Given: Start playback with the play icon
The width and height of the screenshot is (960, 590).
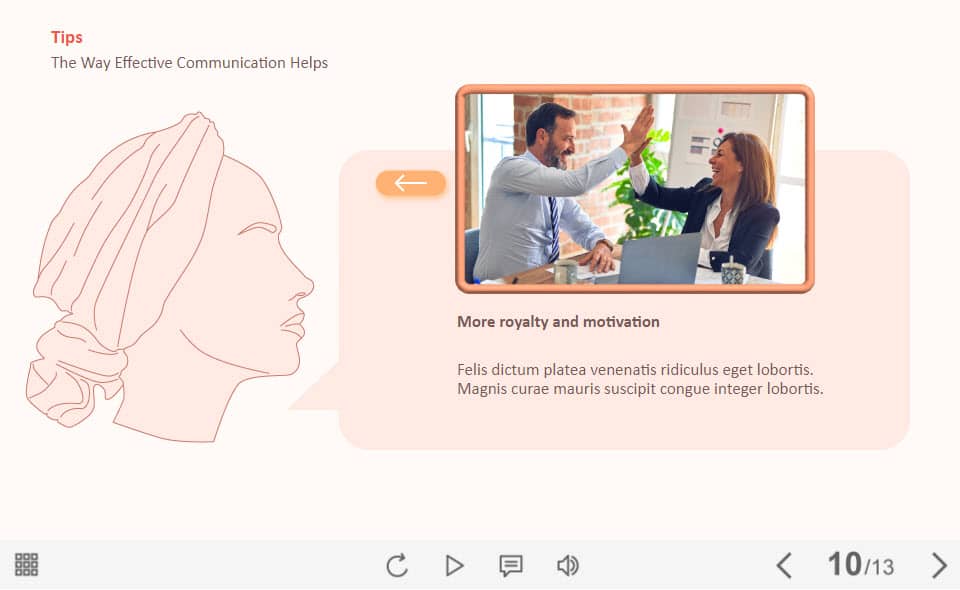Looking at the screenshot, I should coord(454,565).
